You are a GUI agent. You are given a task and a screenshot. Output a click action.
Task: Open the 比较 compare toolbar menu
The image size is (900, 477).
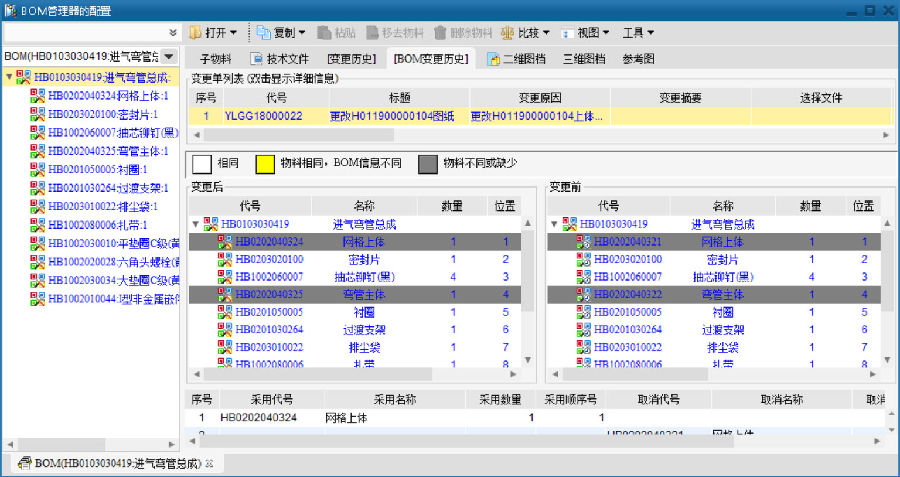click(x=525, y=33)
